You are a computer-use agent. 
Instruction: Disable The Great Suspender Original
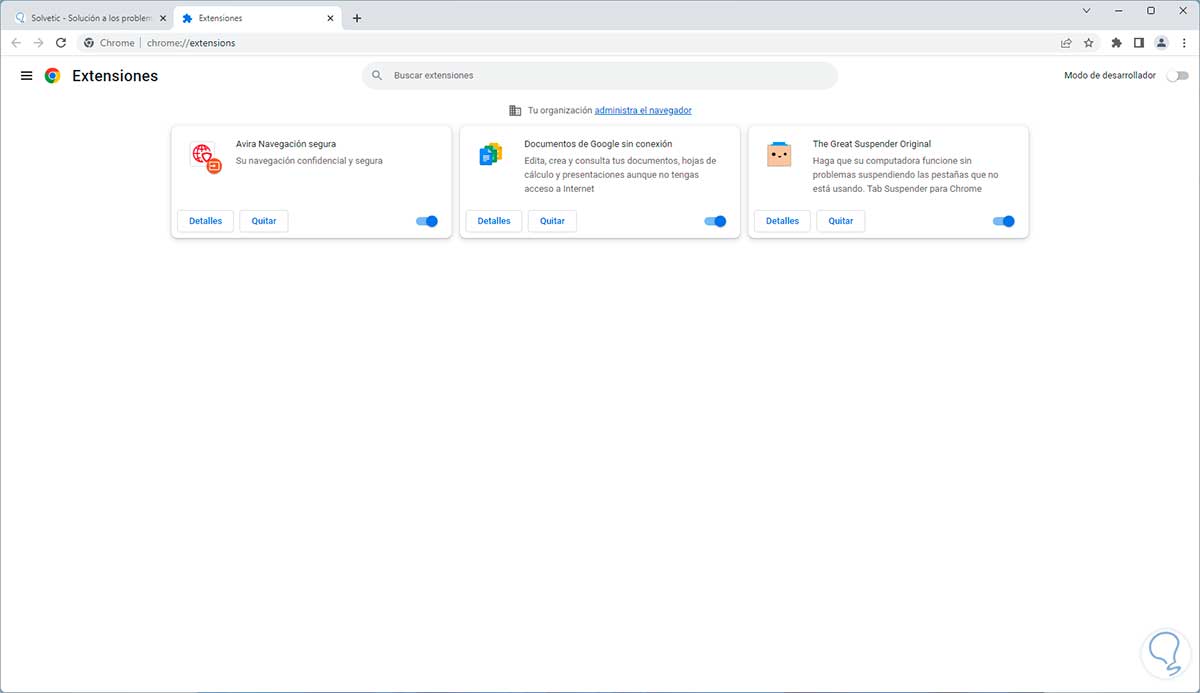pyautogui.click(x=1004, y=221)
